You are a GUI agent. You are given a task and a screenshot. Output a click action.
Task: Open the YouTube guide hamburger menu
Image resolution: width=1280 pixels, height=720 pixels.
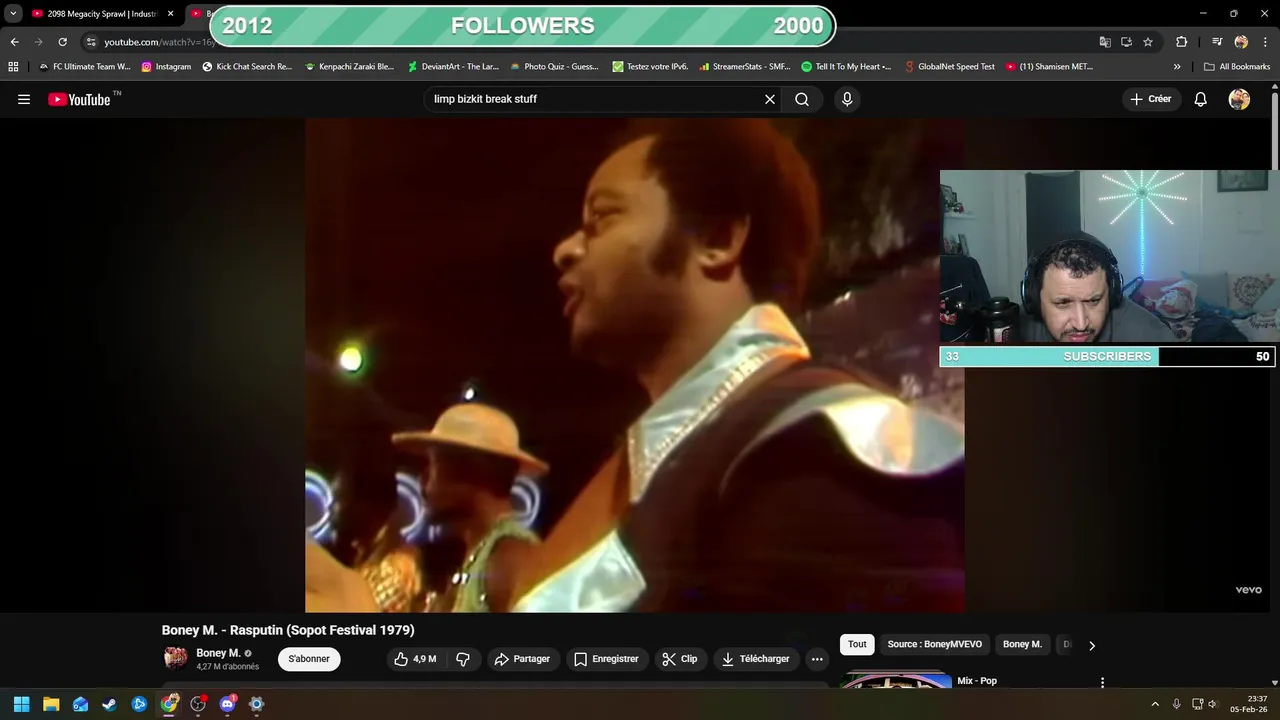24,99
